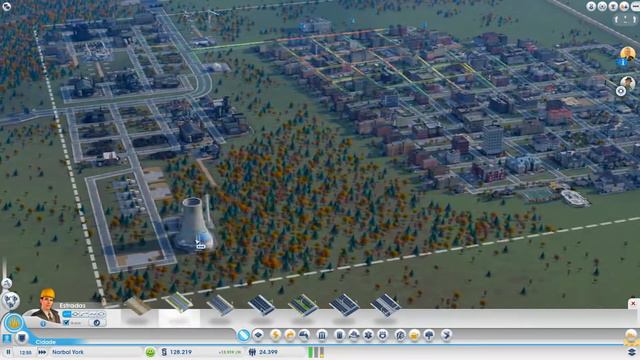640x360 pixels.
Task: Open the data layers stack icon
Action: (x=632, y=352)
